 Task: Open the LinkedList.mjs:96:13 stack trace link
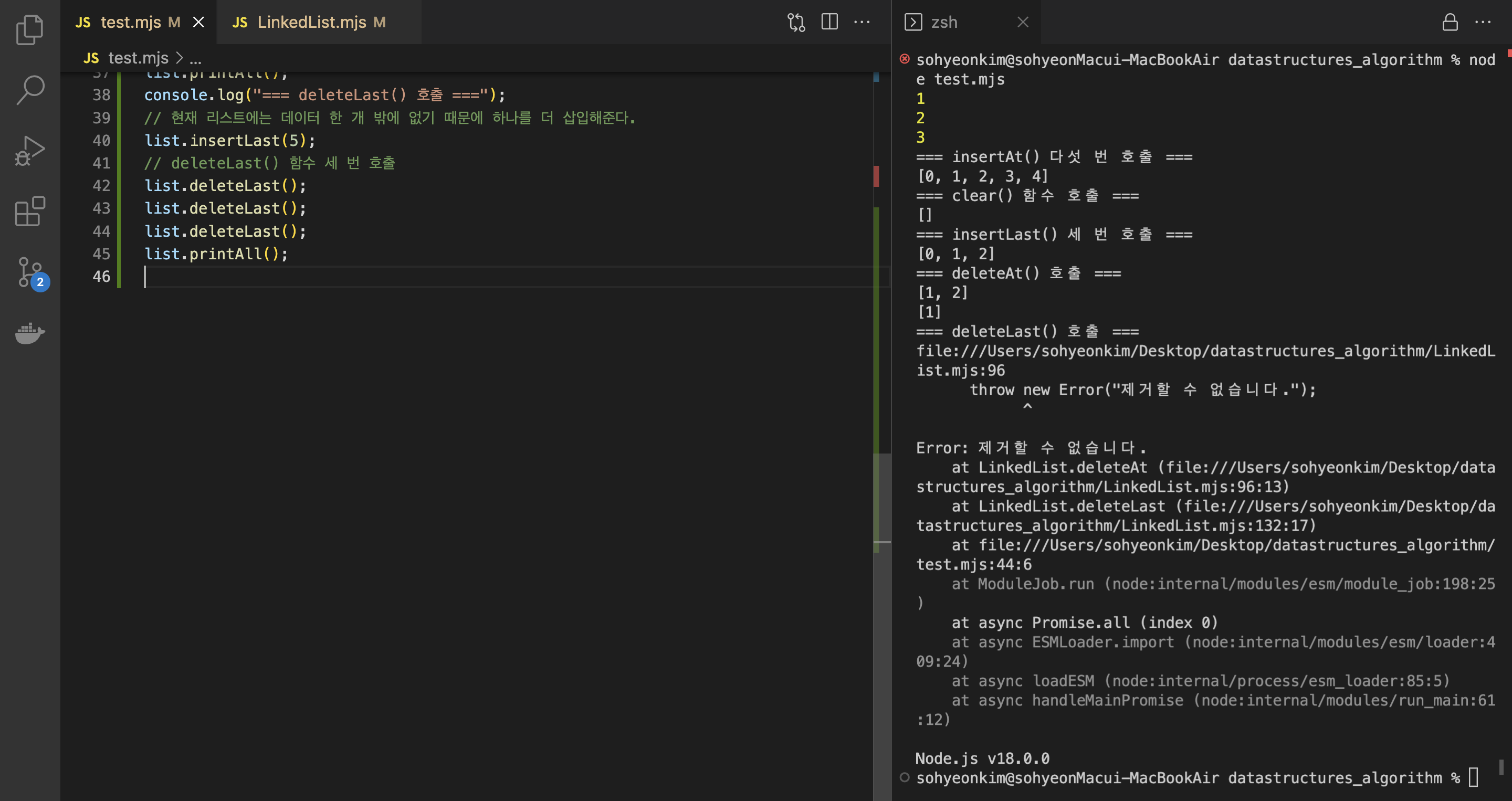(1206, 477)
